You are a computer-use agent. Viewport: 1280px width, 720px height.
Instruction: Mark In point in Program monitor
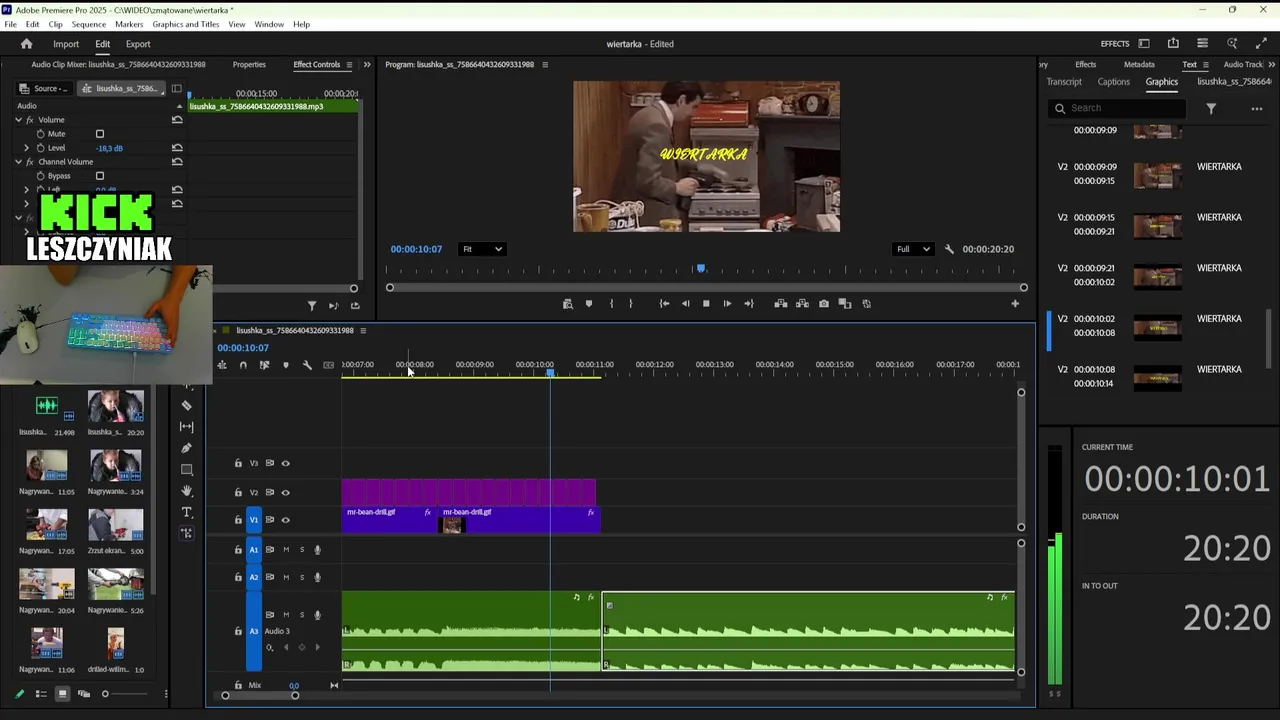[x=611, y=304]
